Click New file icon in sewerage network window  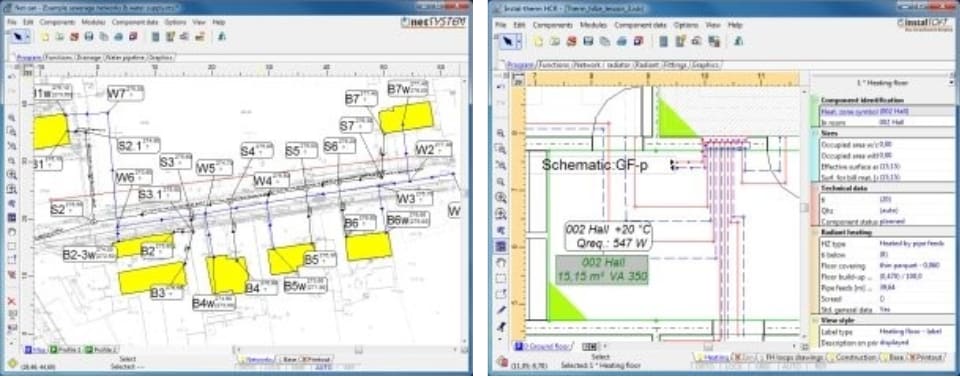45,37
